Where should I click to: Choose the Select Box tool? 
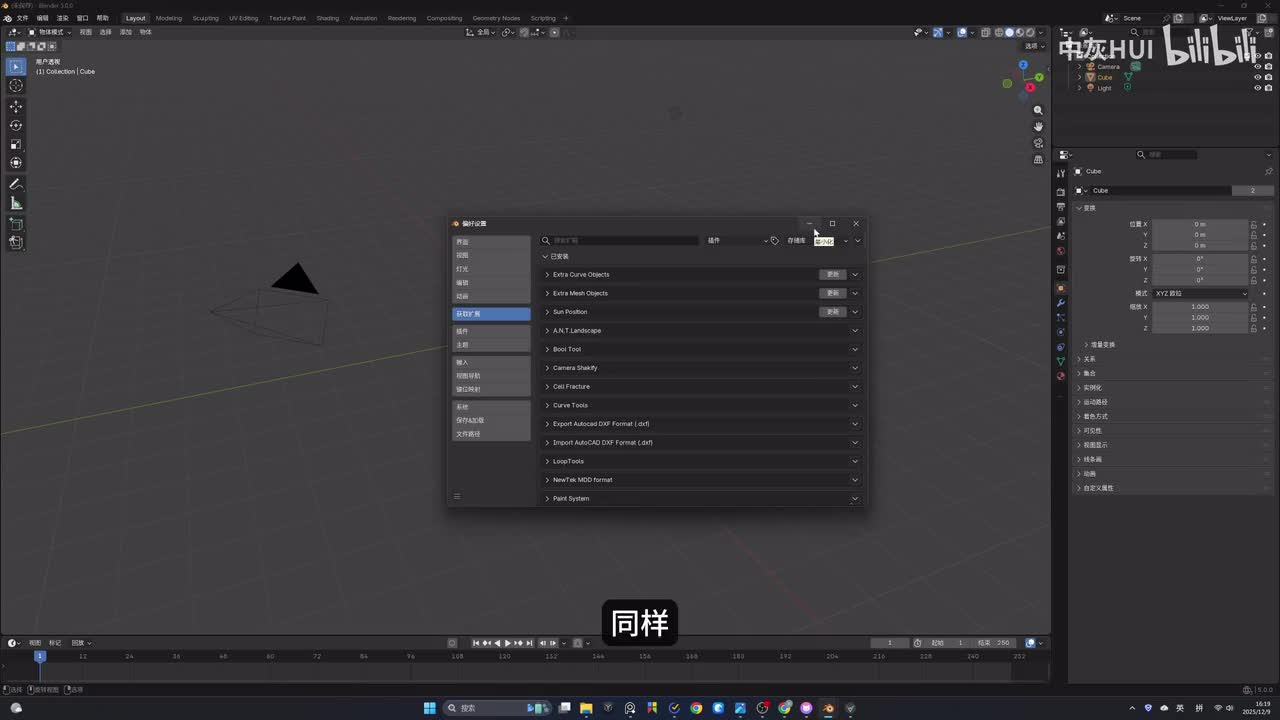(16, 67)
